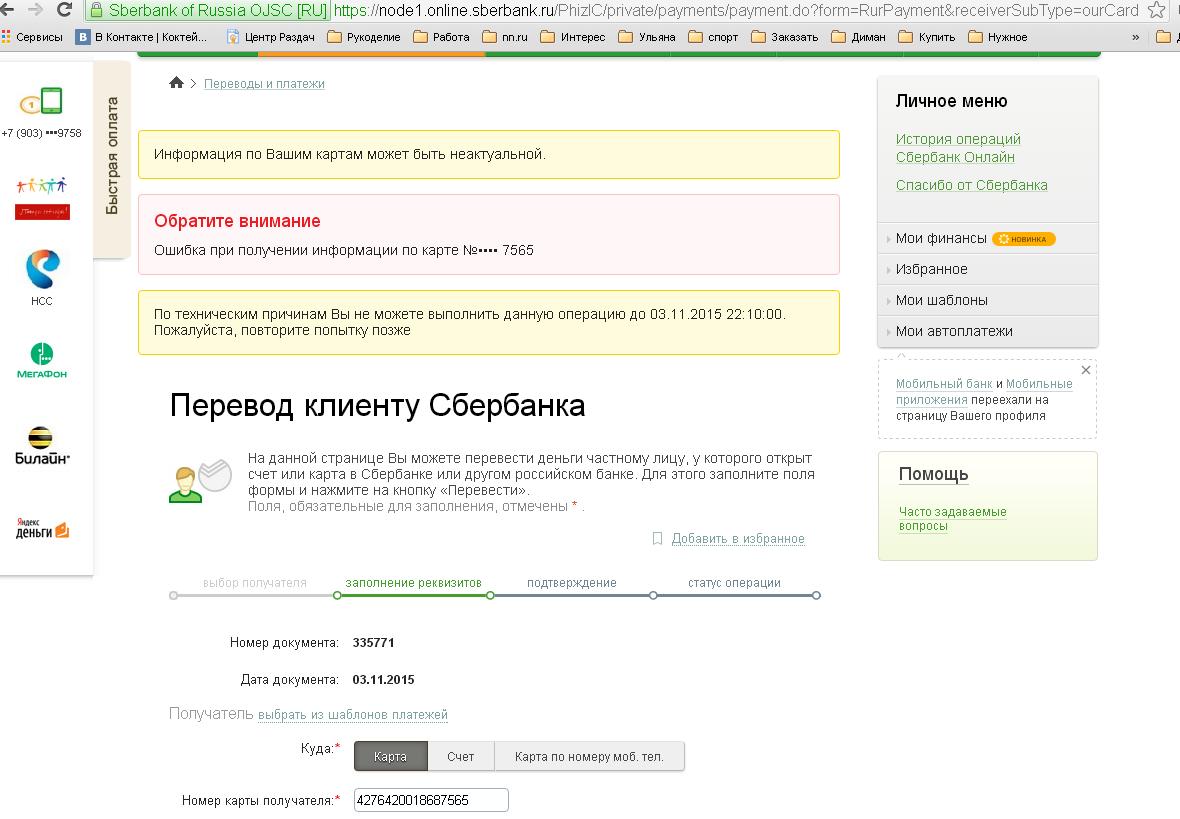Open the Работа bookmarks folder
The image size is (1180, 819).
click(x=442, y=37)
